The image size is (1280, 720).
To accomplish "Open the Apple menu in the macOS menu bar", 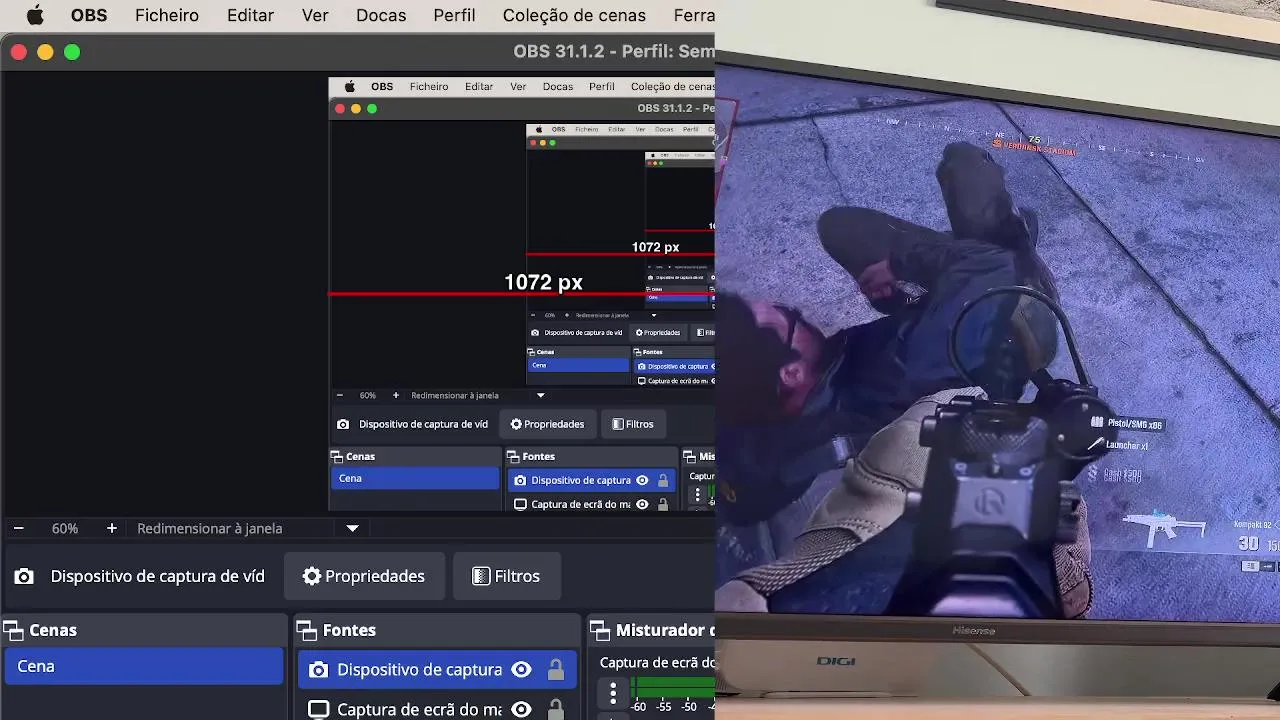I will tap(35, 15).
